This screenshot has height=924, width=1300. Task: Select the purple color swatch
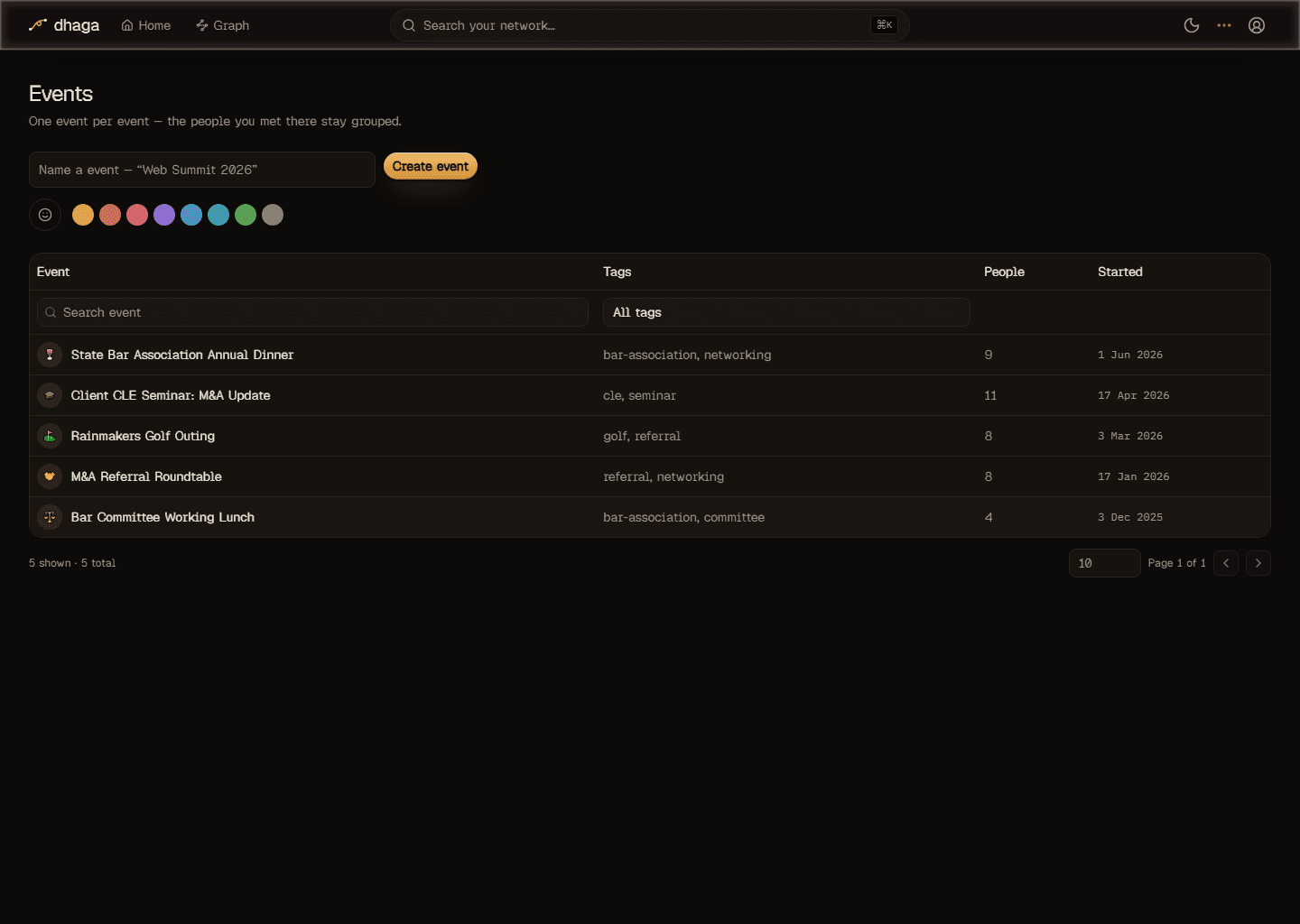click(x=164, y=215)
